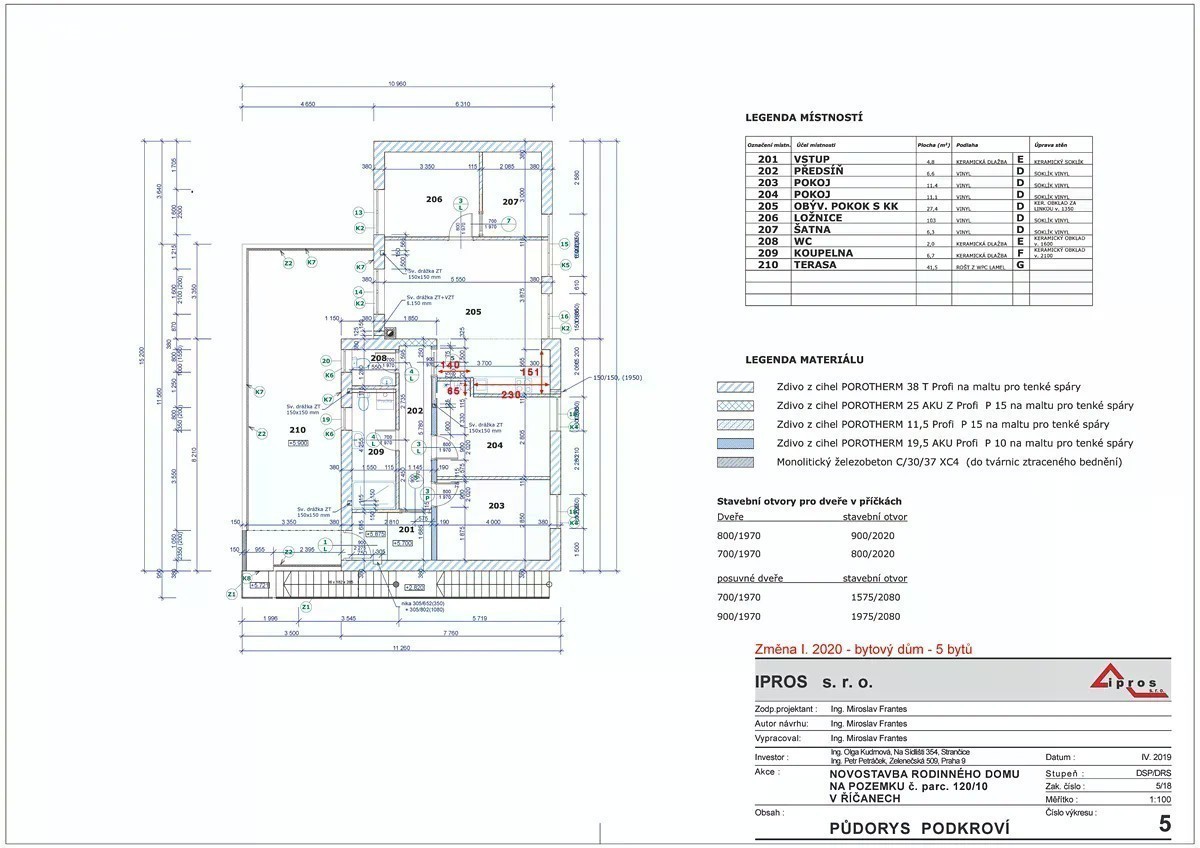Click the red 230 dimension label
The width and height of the screenshot is (1200, 848).
coord(510,395)
